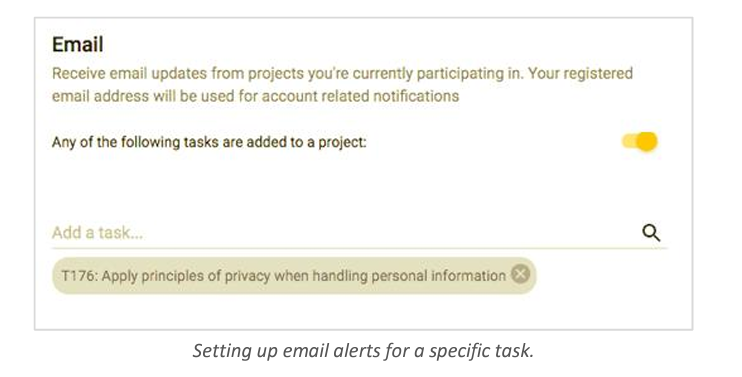Click the "Any of the following tasks" label
The image size is (742, 377).
209,142
